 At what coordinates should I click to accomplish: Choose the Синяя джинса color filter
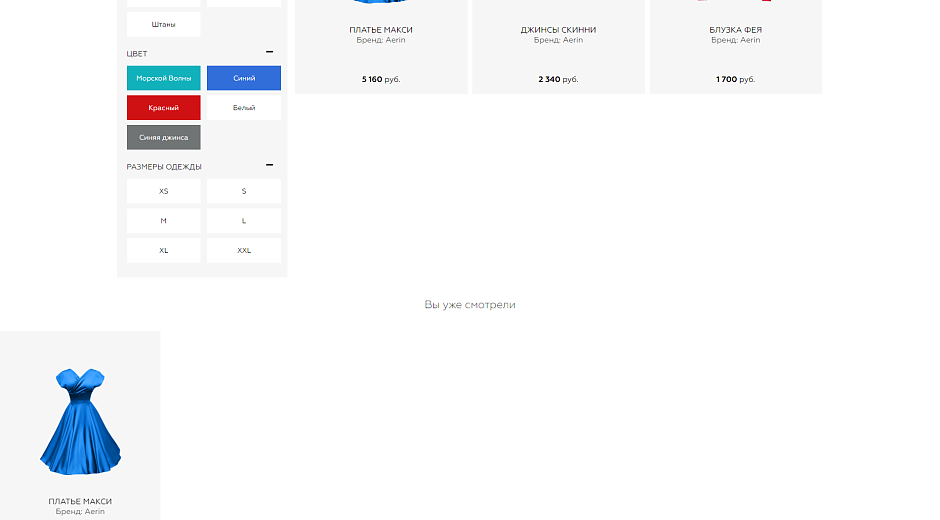[164, 137]
